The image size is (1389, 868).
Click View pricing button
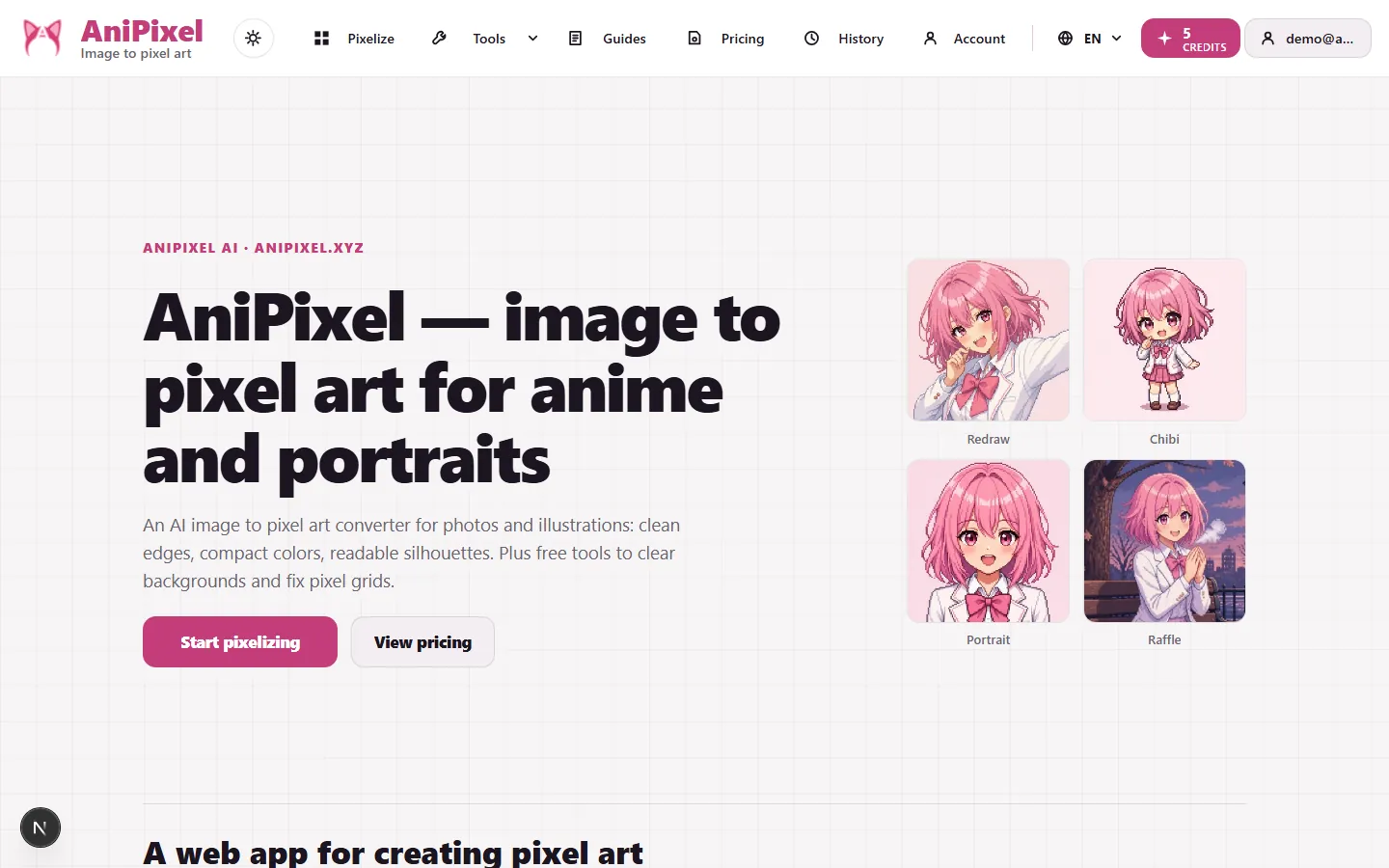pos(422,642)
